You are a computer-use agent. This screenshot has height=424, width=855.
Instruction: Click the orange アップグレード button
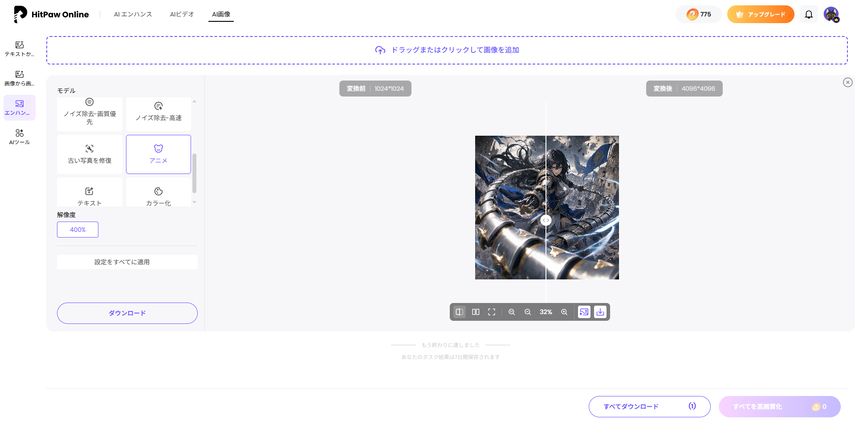760,14
